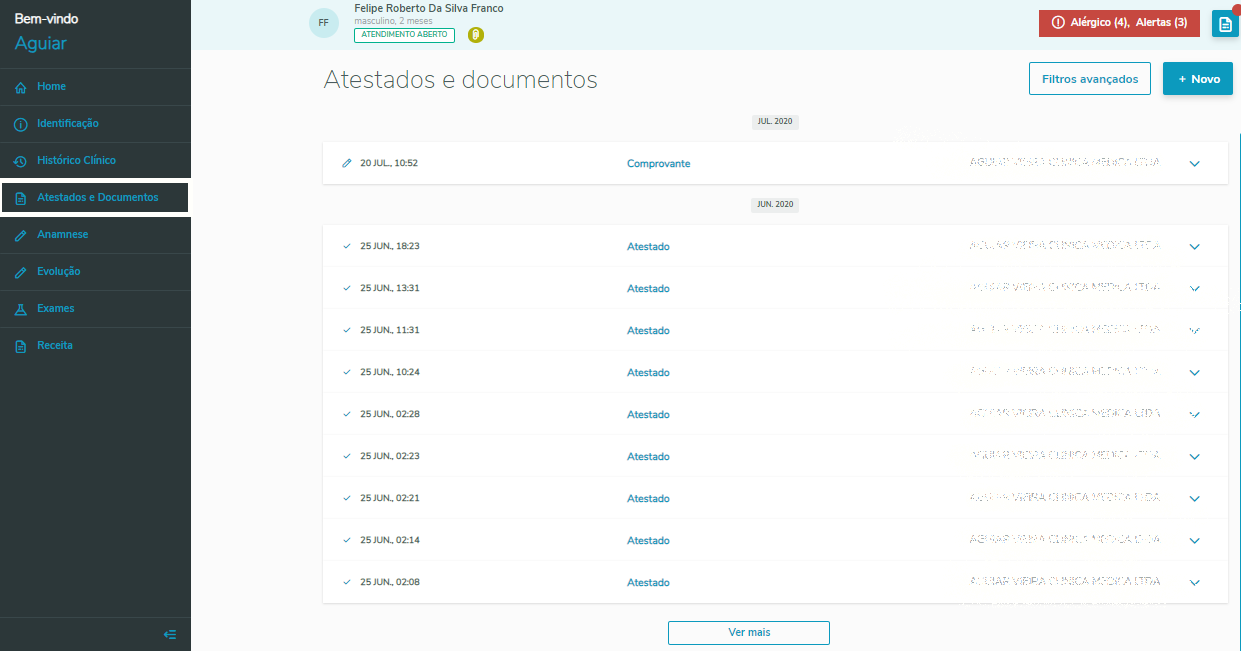Select Evolução in the sidebar
Image resolution: width=1241 pixels, height=651 pixels.
(x=57, y=271)
